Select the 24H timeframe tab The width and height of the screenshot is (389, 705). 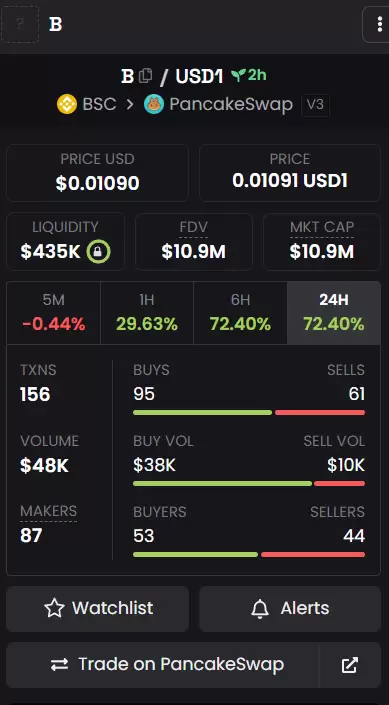pyautogui.click(x=334, y=313)
